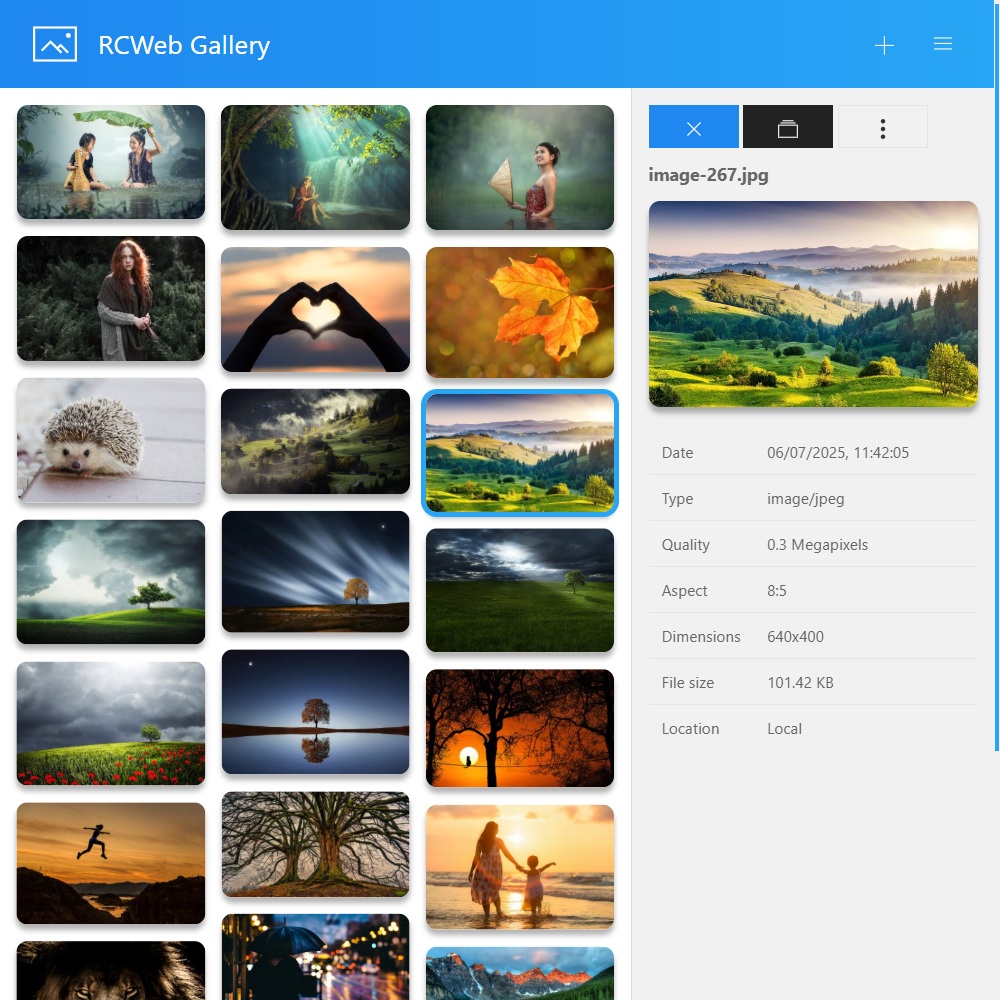This screenshot has width=1000, height=1000.
Task: Open navigation via the hamburger icon
Action: (x=943, y=44)
